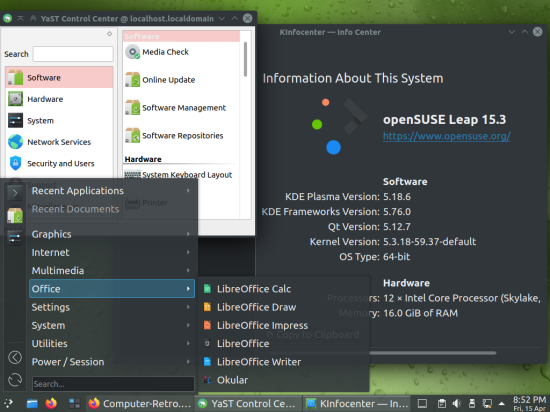Open application launcher on the taskbar
The width and height of the screenshot is (550, 412).
pos(8,404)
